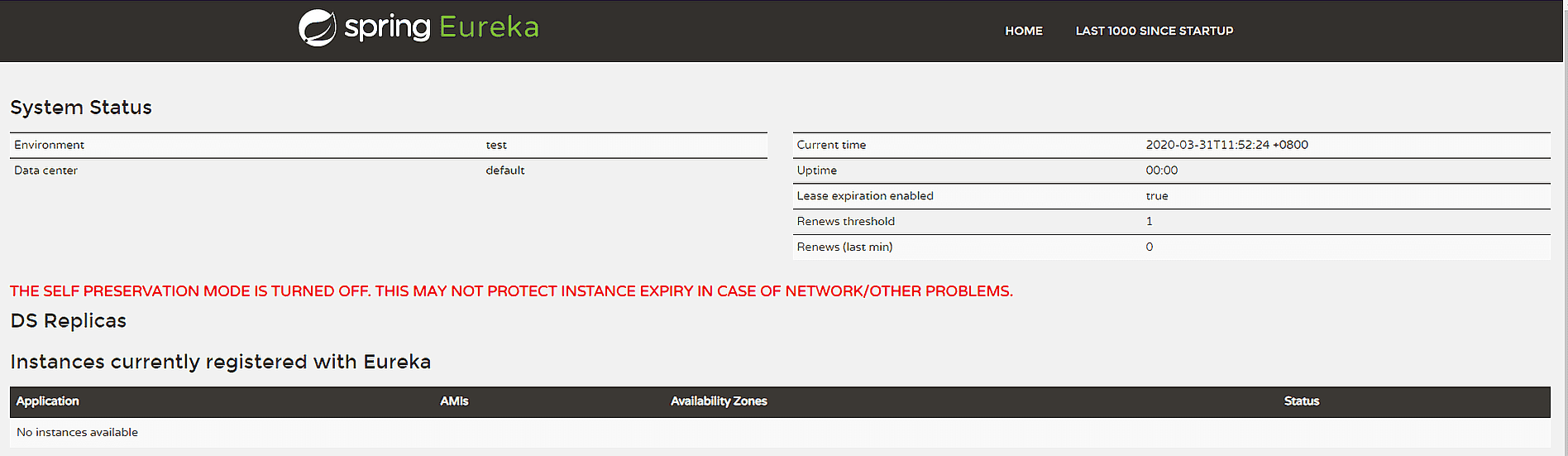1568x456 pixels.
Task: Click the Environment label cell
Action: pos(49,145)
